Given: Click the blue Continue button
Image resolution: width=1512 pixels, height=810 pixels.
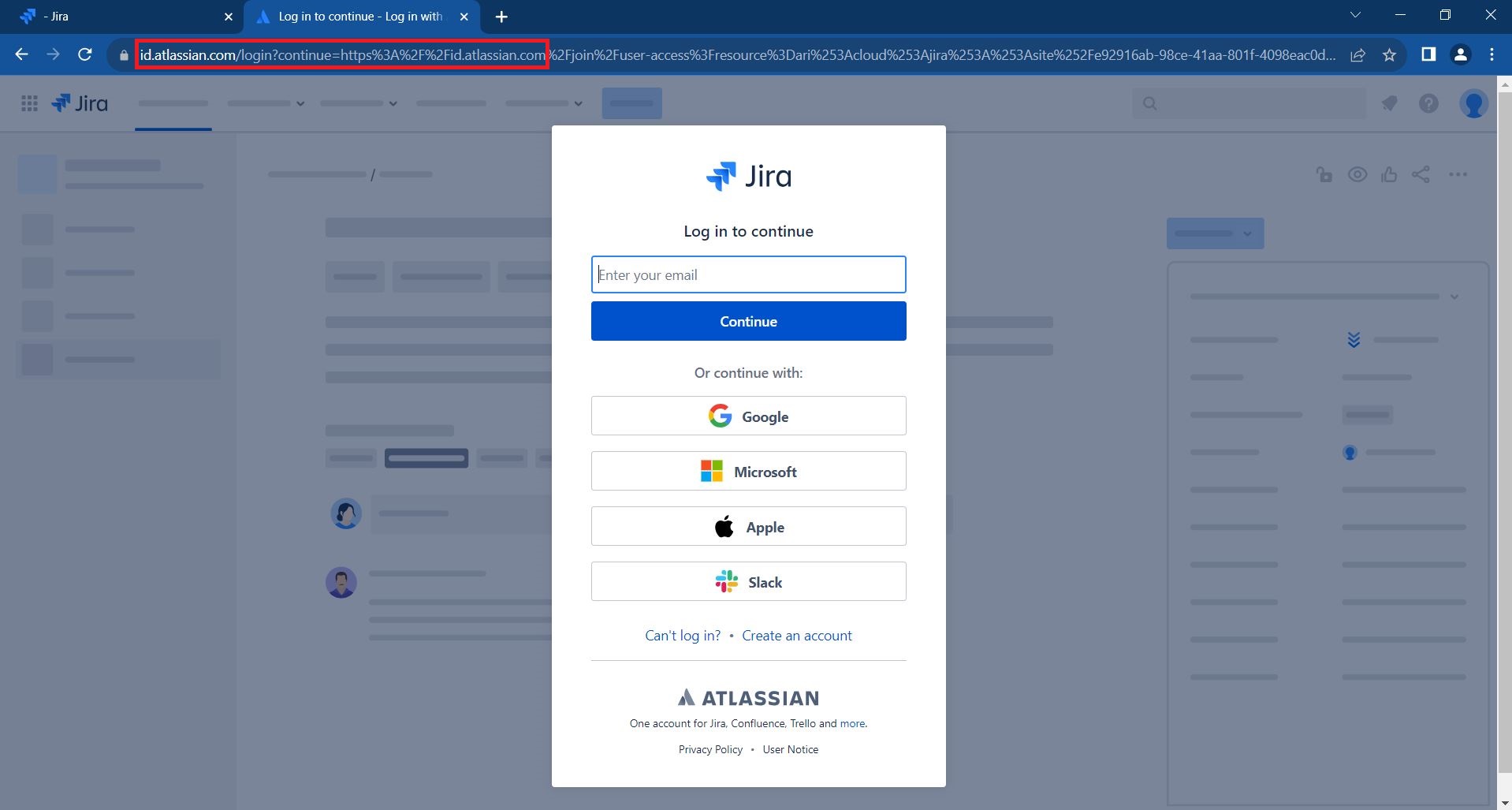Looking at the screenshot, I should coord(748,321).
